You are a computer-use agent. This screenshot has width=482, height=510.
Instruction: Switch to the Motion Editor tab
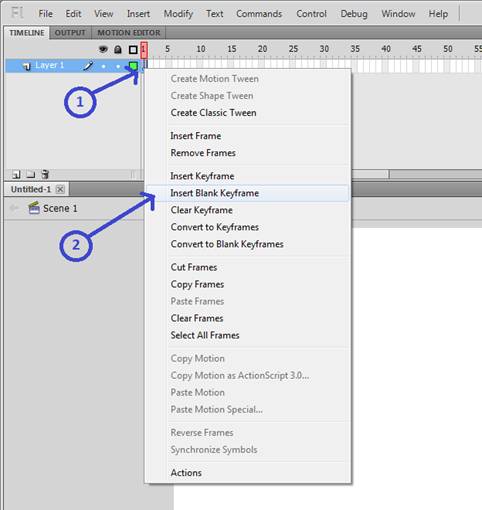[x=129, y=33]
